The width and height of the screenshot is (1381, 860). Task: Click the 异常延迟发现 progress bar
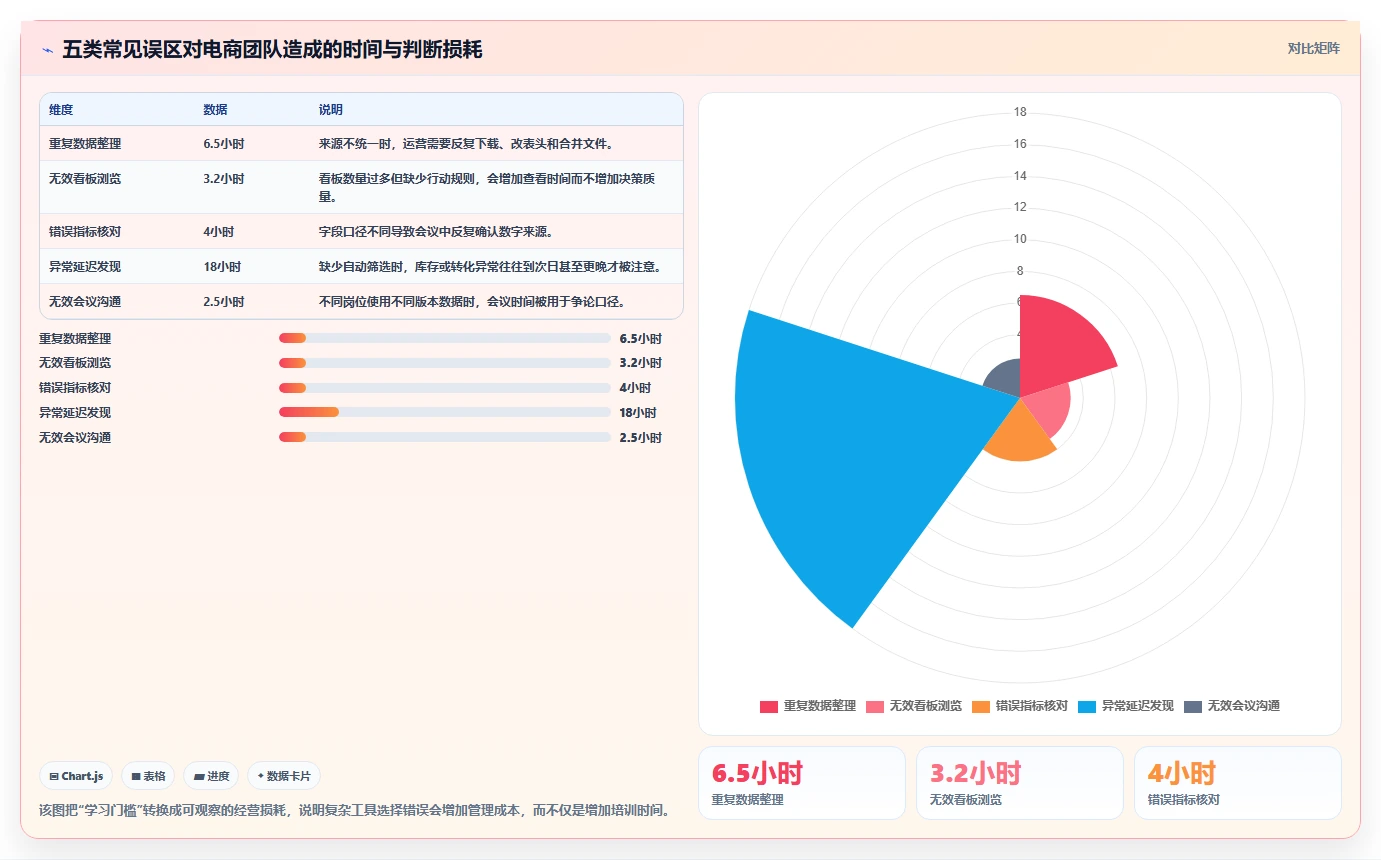[x=445, y=412]
